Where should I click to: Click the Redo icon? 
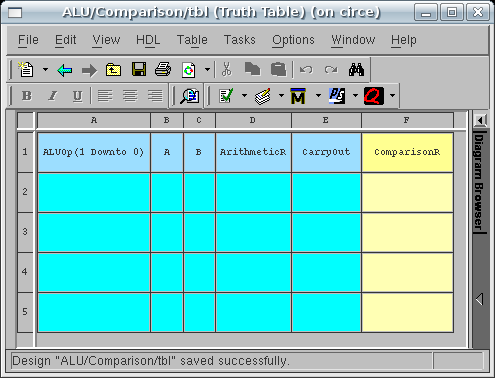pyautogui.click(x=331, y=70)
